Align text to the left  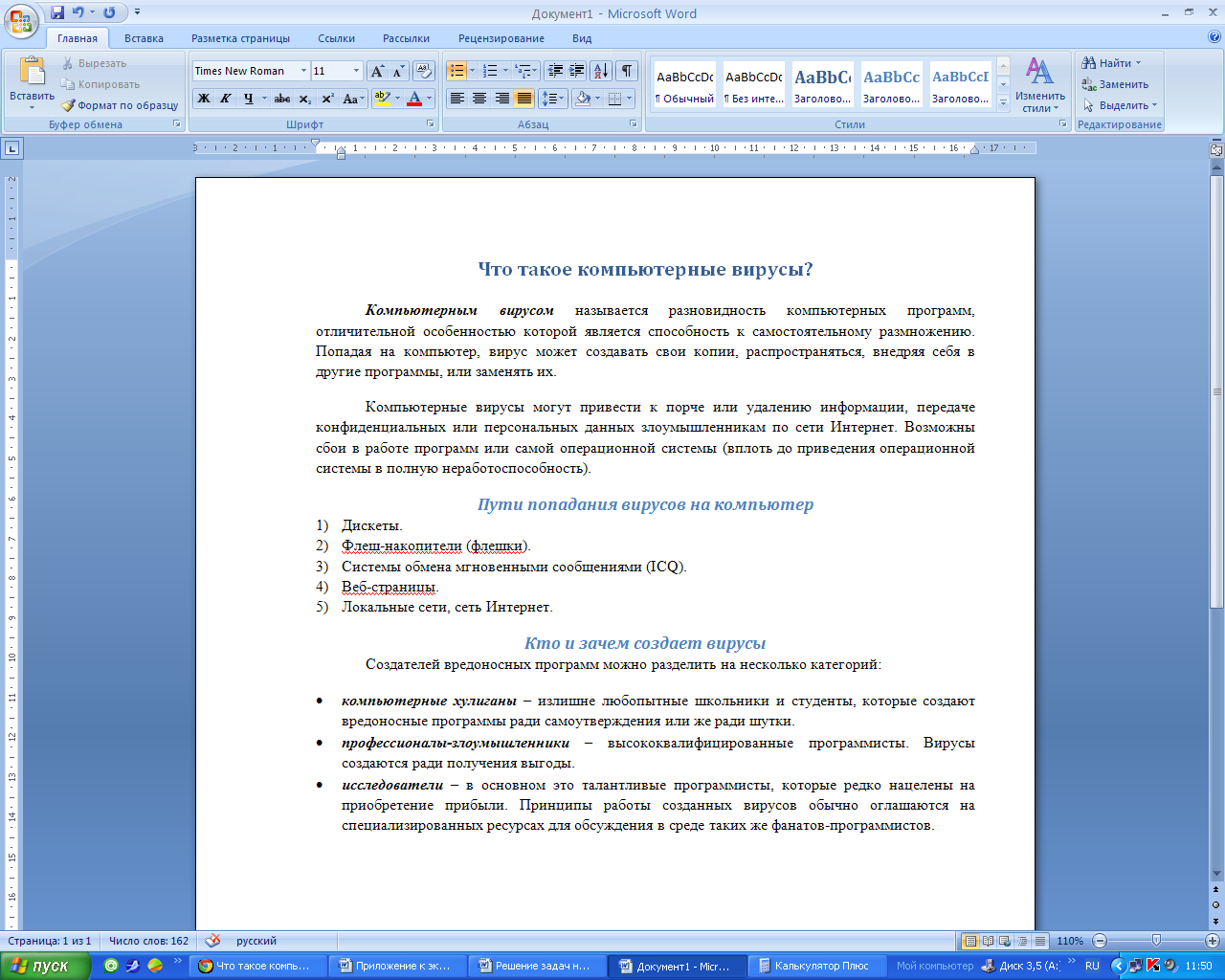(x=457, y=99)
